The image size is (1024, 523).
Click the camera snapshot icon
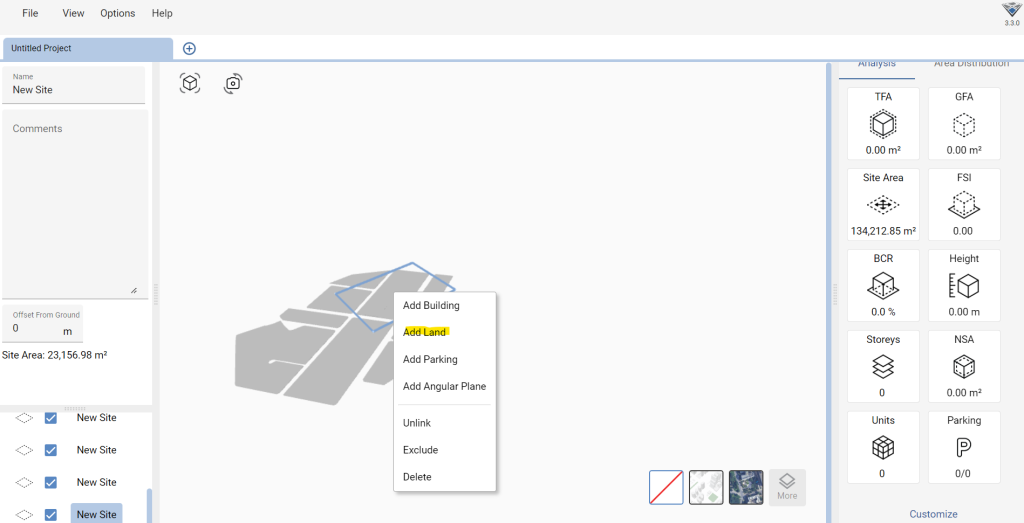(x=233, y=84)
